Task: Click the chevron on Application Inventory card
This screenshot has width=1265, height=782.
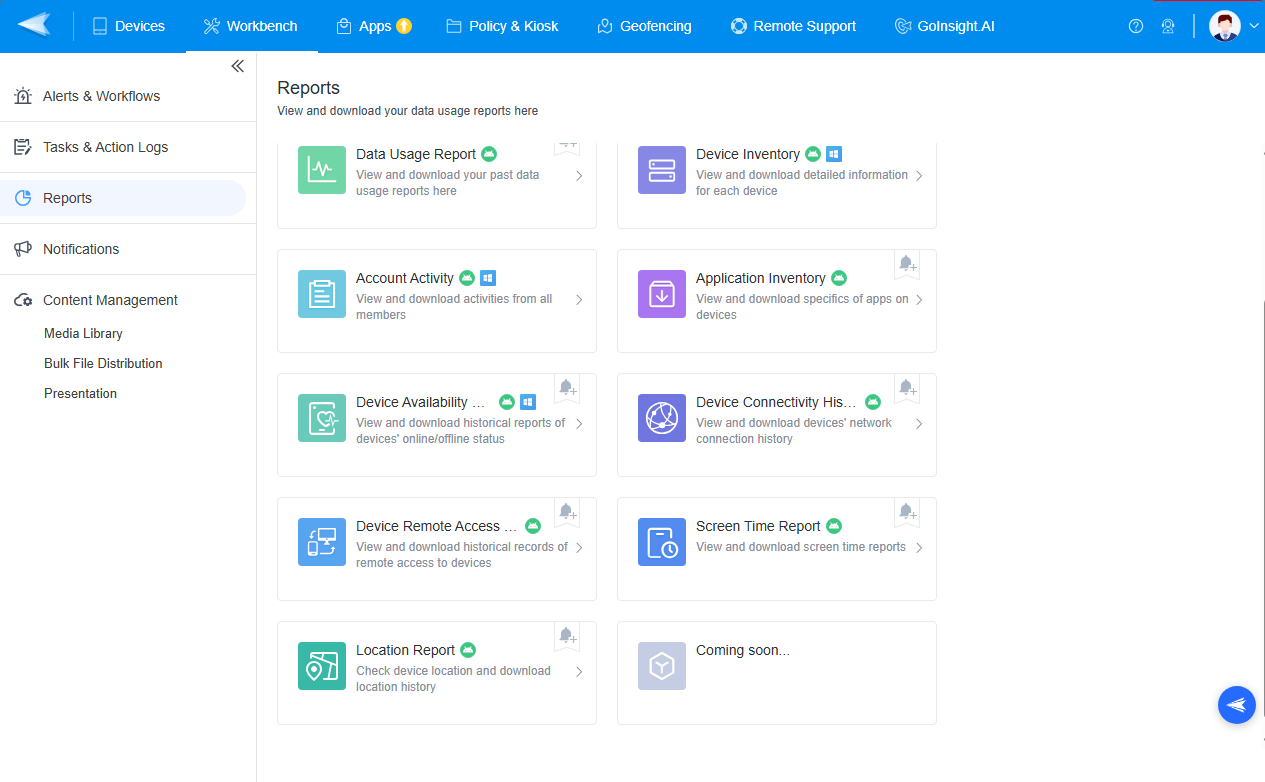Action: point(919,300)
